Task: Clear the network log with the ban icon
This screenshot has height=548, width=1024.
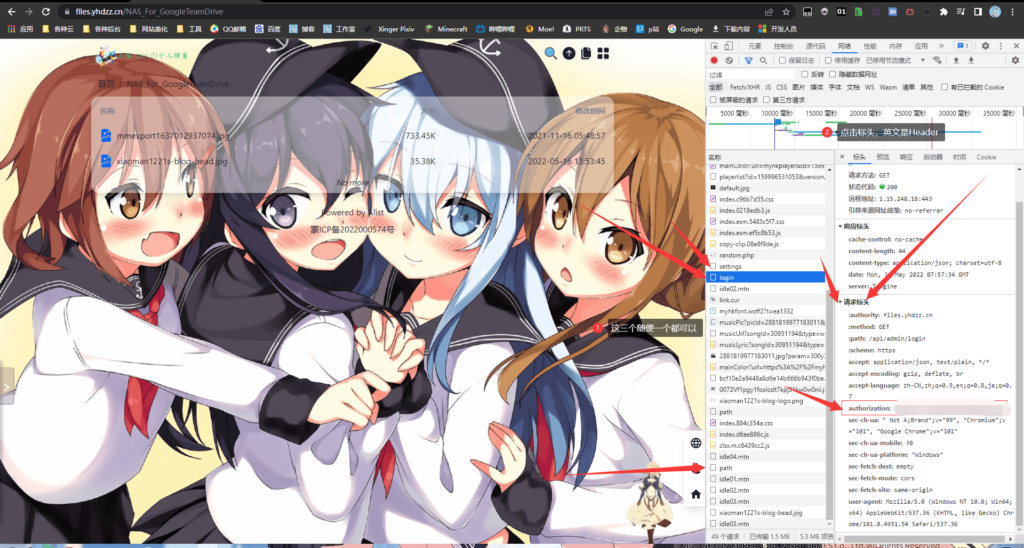Action: click(729, 60)
